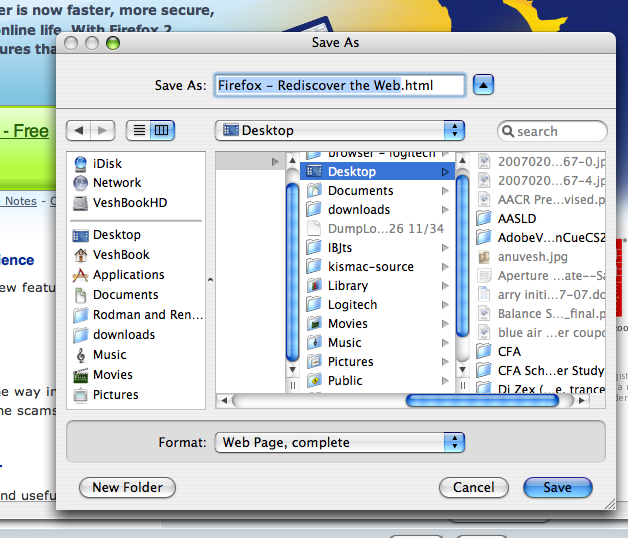Go back with the left arrow button
Viewport: 628px width, 538px height.
78,130
